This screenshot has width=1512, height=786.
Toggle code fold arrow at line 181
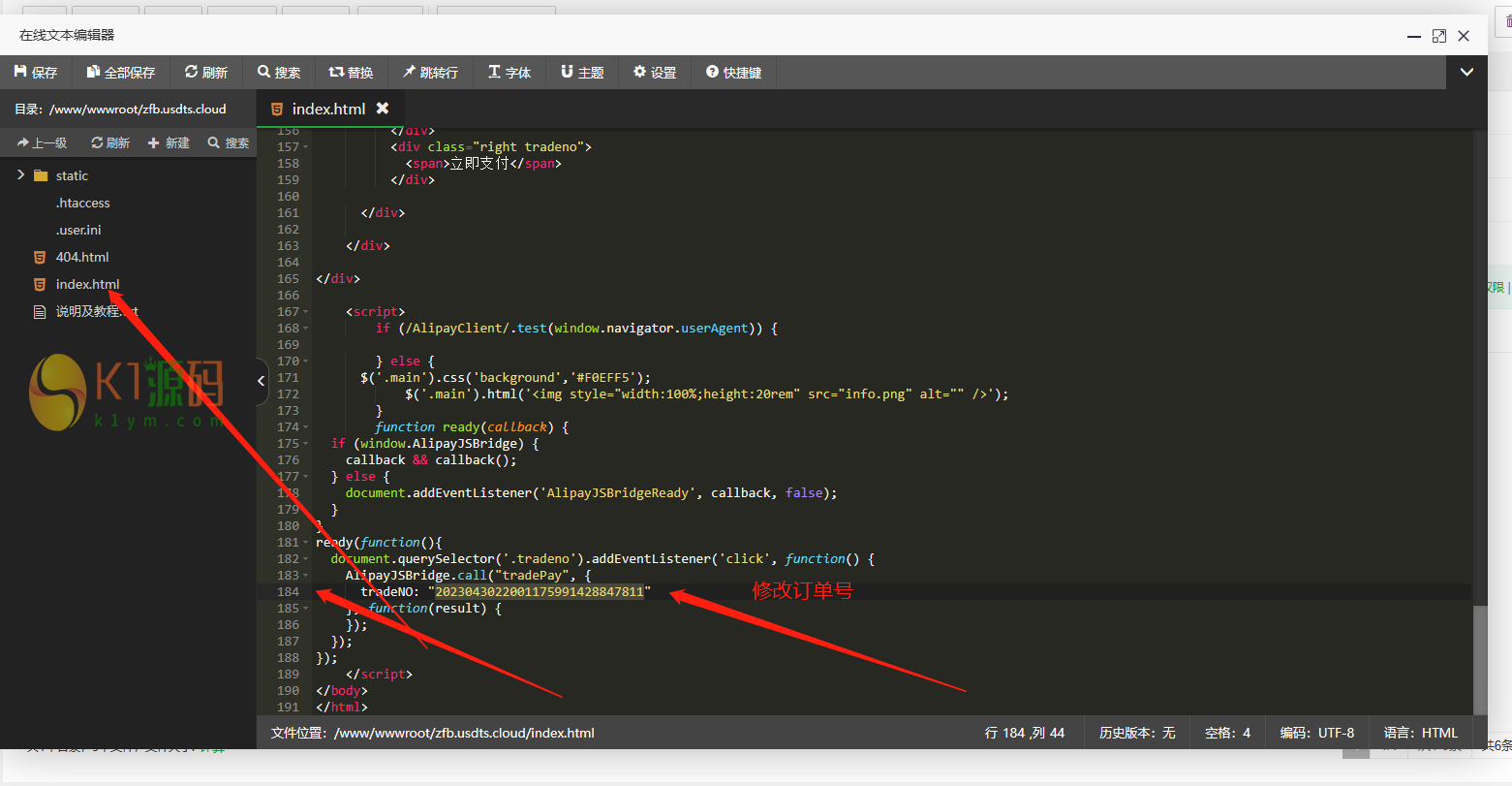(306, 543)
